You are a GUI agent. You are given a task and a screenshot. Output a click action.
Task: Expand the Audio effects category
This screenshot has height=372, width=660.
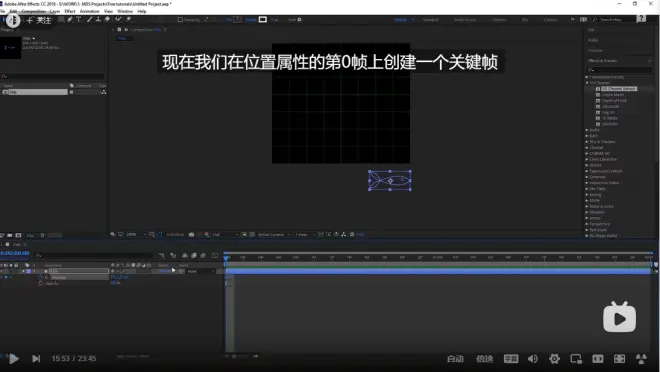pos(594,130)
